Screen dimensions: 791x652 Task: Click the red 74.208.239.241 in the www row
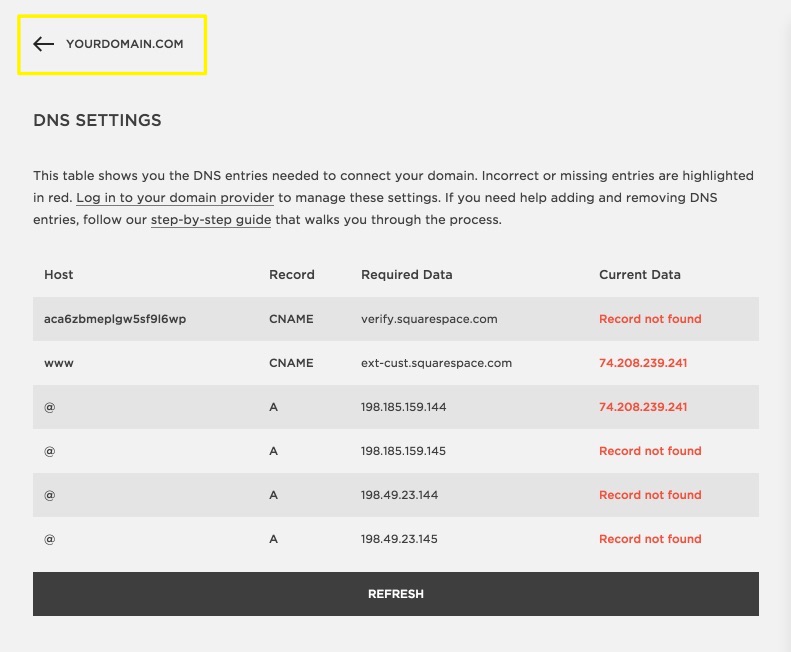[643, 363]
